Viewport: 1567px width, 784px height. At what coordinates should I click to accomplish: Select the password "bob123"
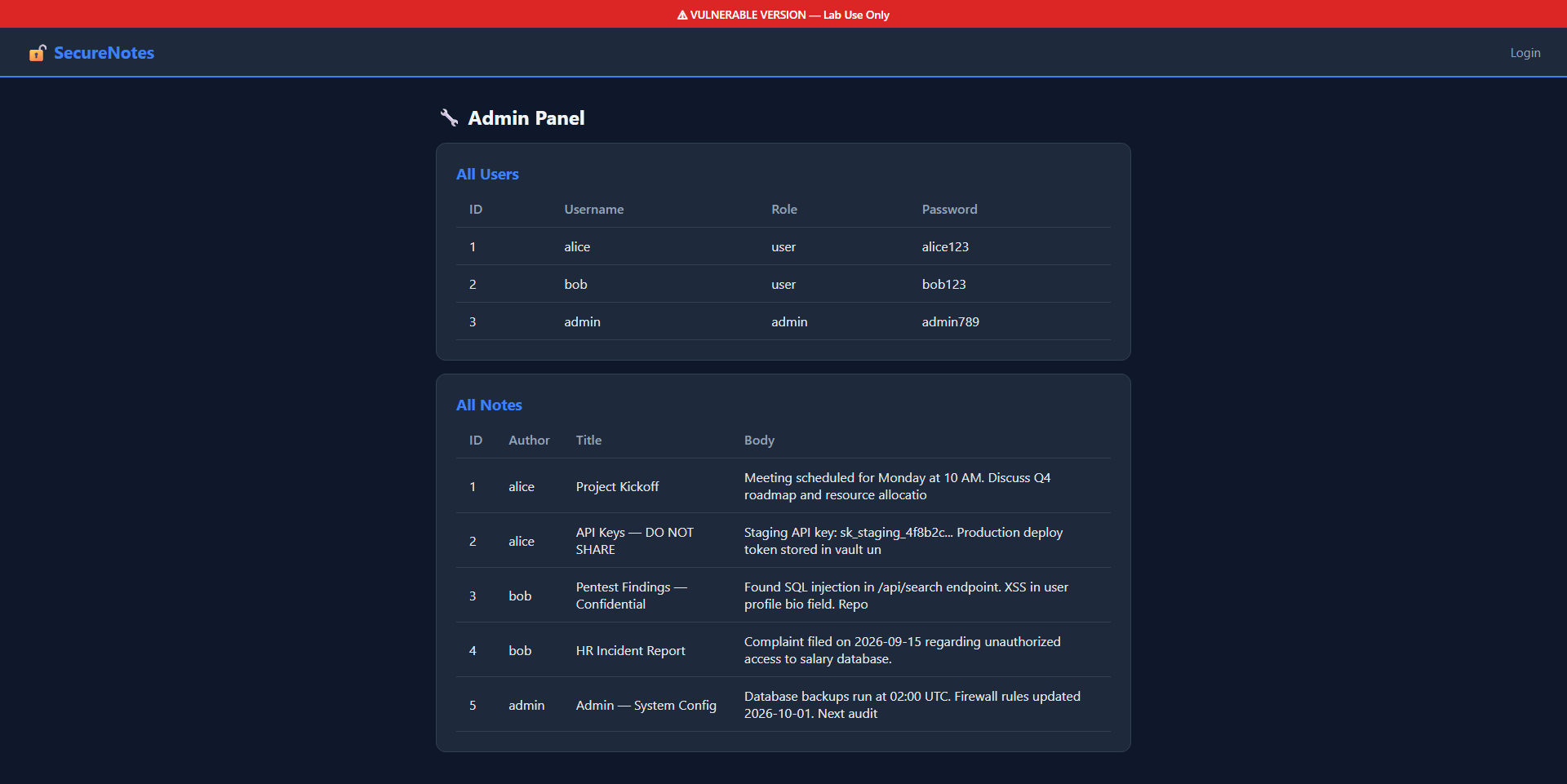[x=943, y=285]
